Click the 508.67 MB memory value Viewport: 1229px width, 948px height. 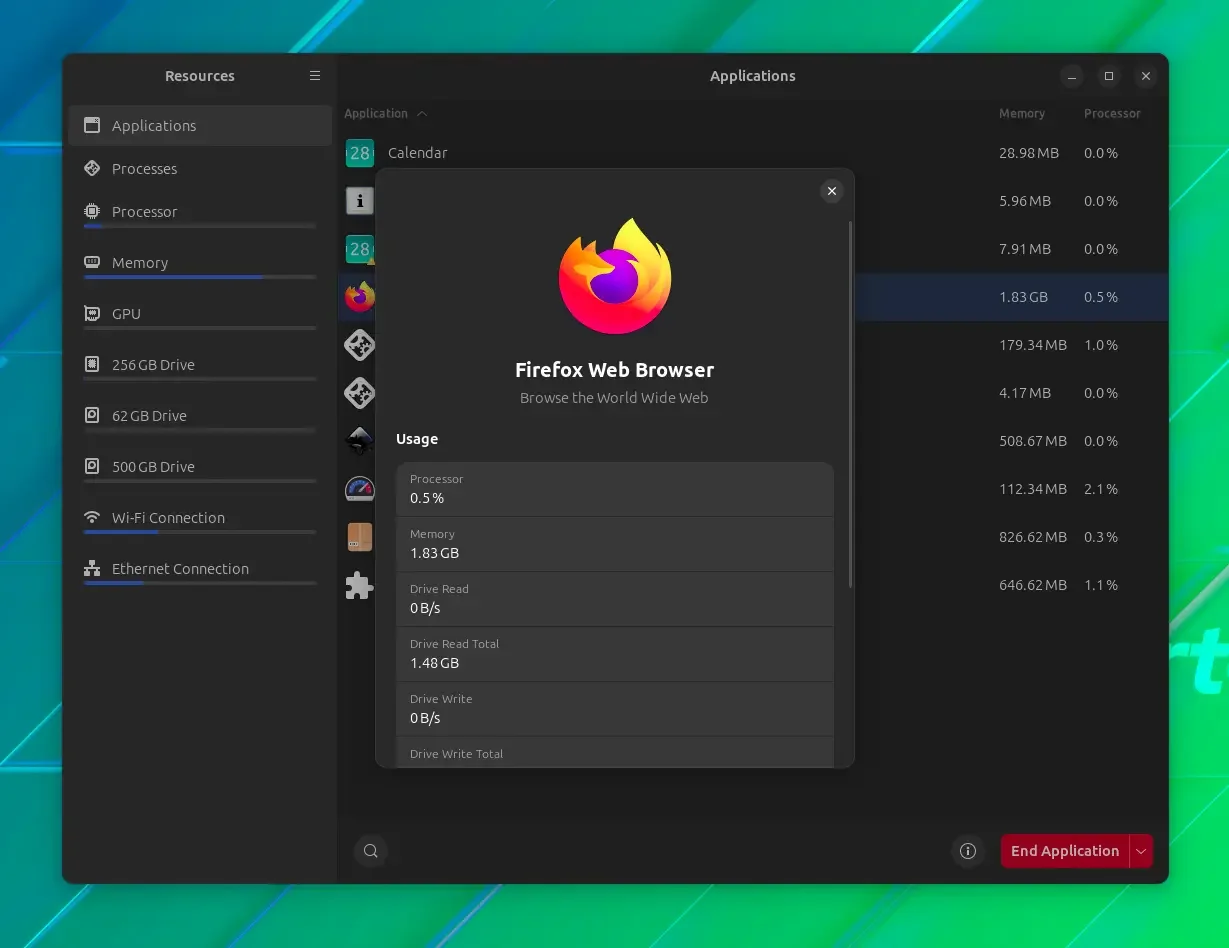pos(1033,441)
